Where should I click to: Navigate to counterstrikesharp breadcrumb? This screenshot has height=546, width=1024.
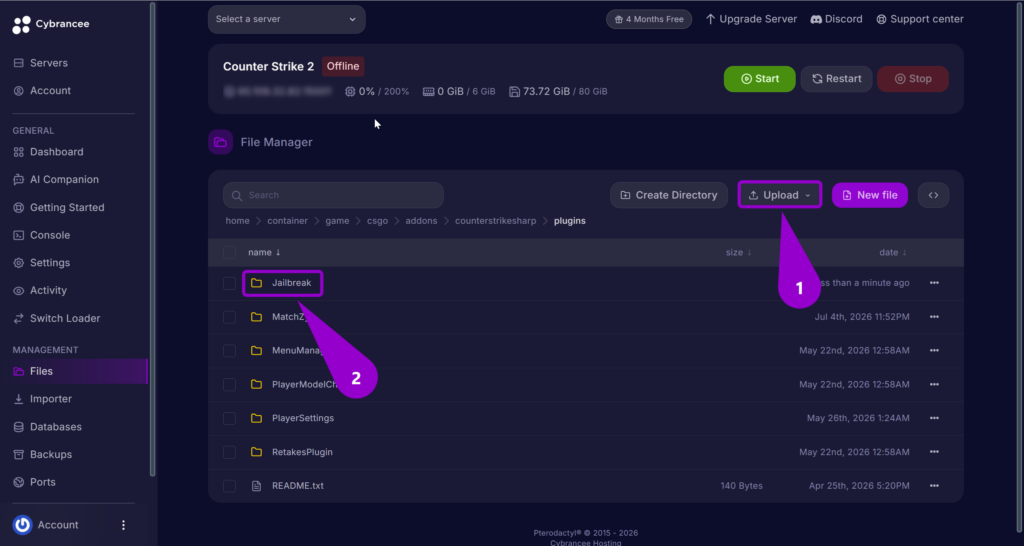pyautogui.click(x=496, y=221)
